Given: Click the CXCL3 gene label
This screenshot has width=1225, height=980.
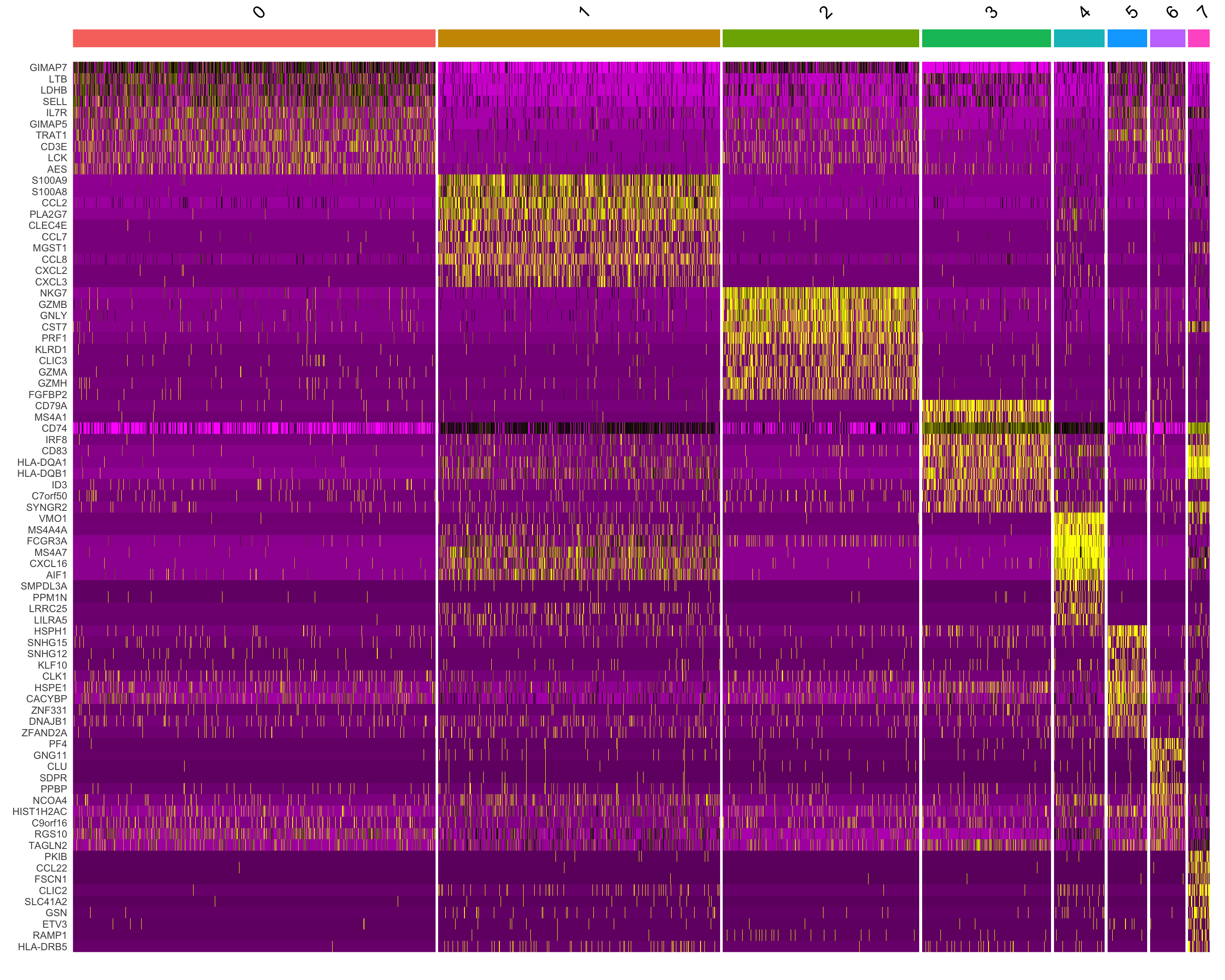Looking at the screenshot, I should (51, 282).
